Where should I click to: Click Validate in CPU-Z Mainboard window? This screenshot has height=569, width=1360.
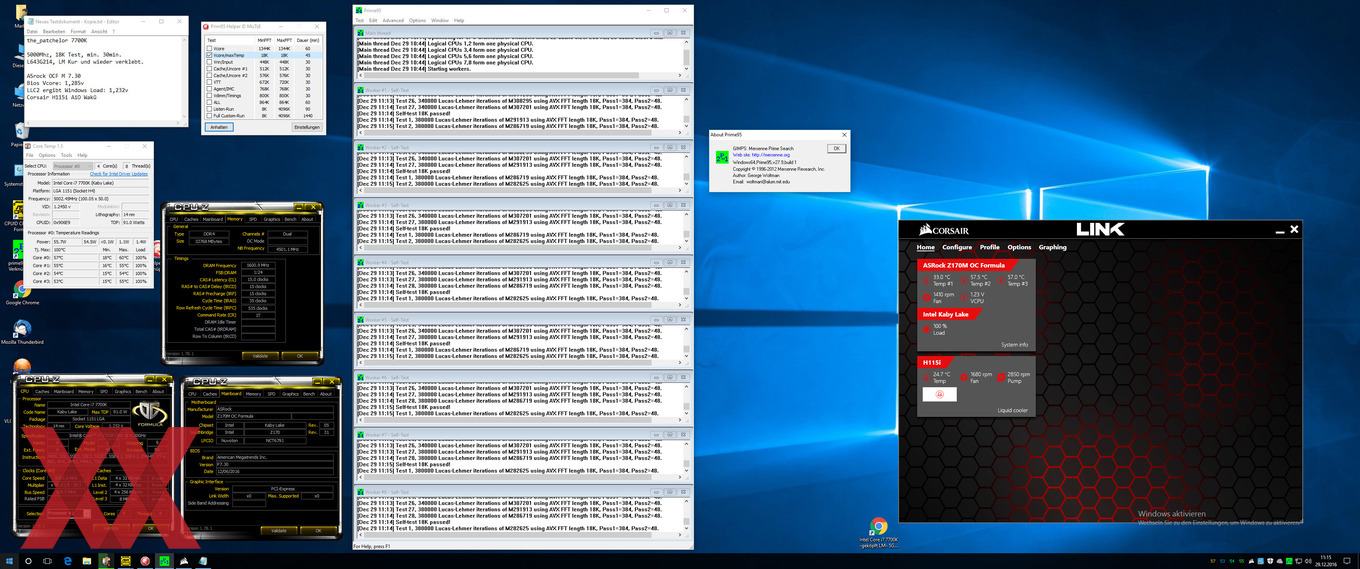pos(279,530)
